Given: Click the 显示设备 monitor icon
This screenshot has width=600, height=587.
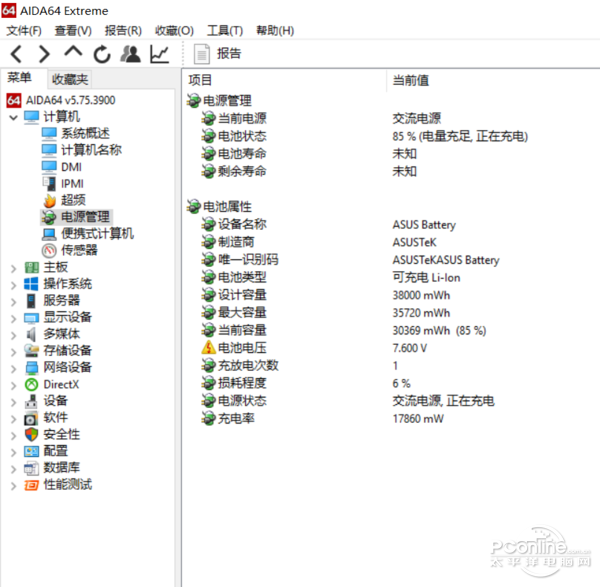Looking at the screenshot, I should coord(31,318).
